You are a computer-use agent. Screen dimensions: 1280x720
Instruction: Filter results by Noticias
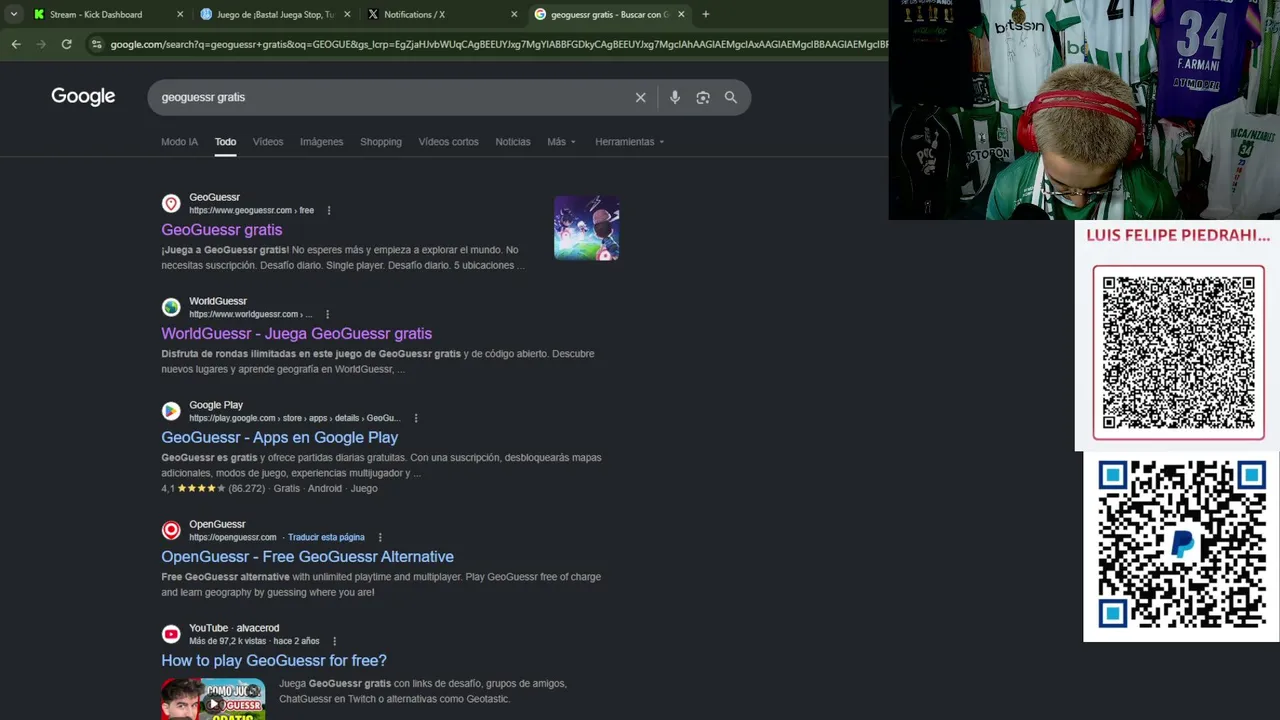click(513, 142)
